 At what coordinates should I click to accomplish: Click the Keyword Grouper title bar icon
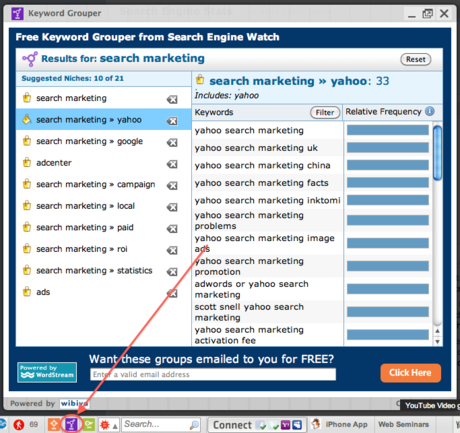[17, 14]
